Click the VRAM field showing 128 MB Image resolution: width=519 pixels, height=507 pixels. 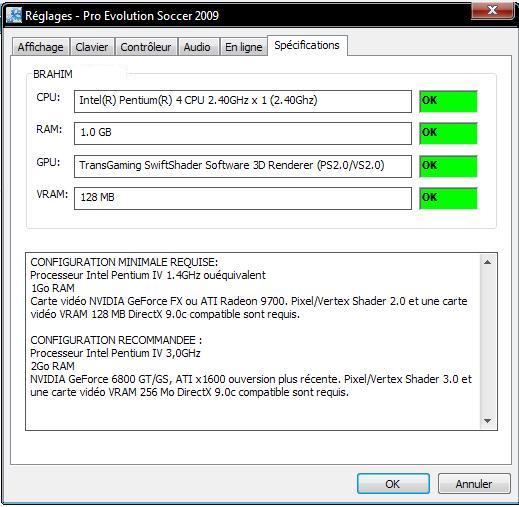[243, 198]
